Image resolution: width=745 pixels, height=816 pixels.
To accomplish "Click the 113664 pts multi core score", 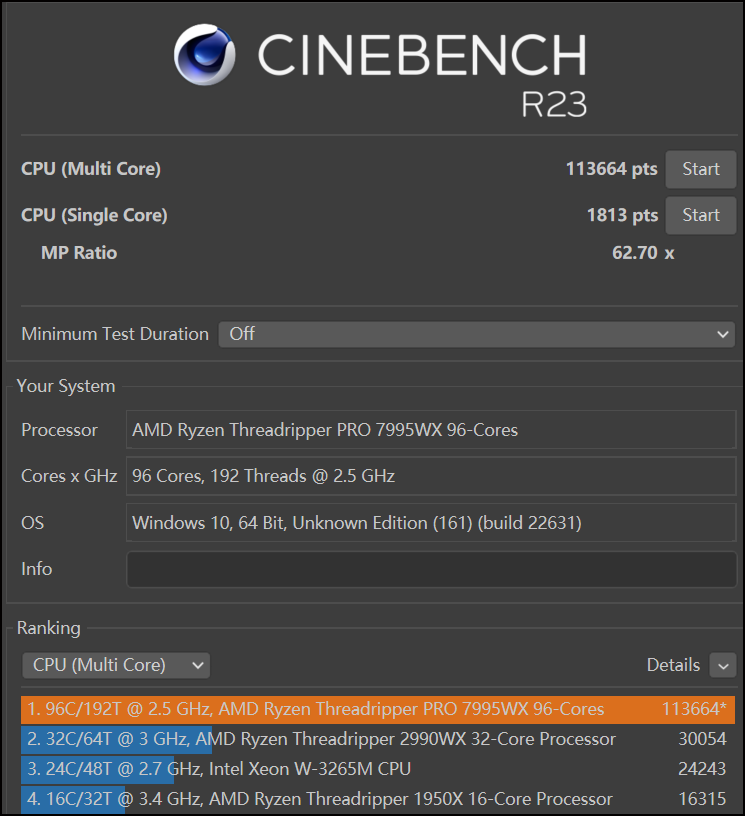I will point(611,169).
